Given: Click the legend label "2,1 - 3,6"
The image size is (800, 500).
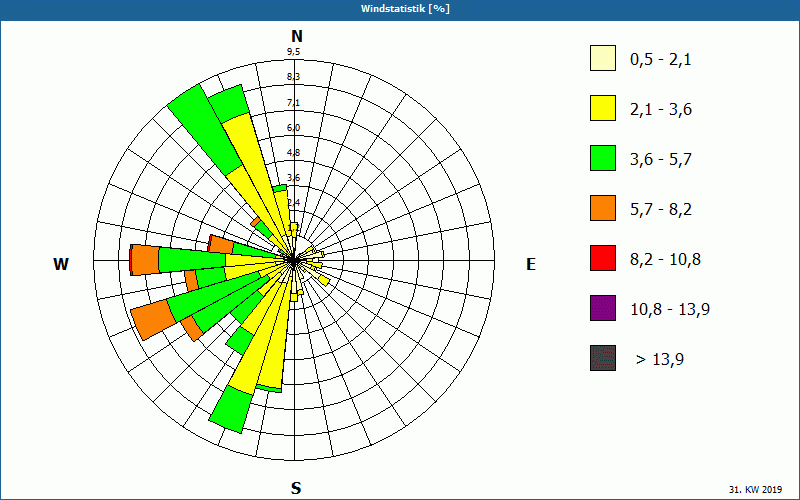Looking at the screenshot, I should tap(661, 110).
